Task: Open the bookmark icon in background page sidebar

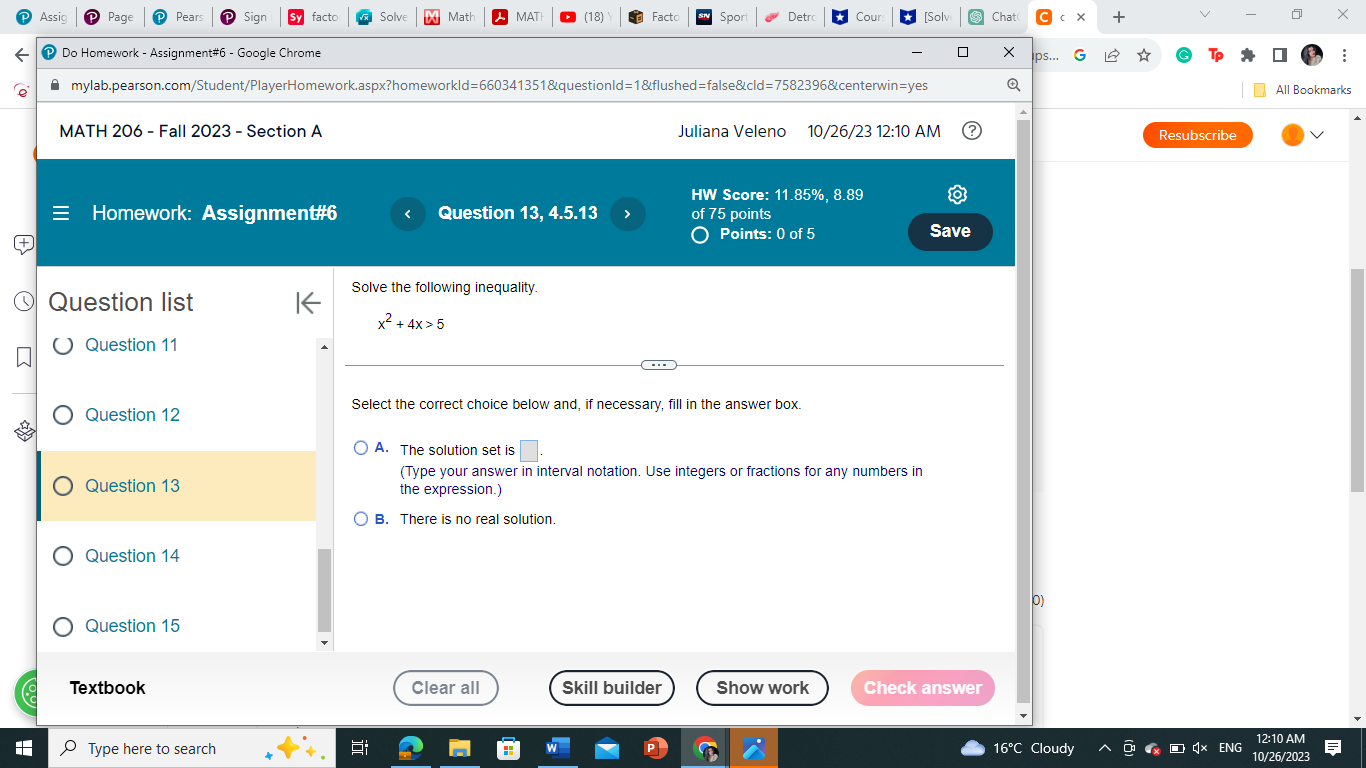Action: point(23,357)
